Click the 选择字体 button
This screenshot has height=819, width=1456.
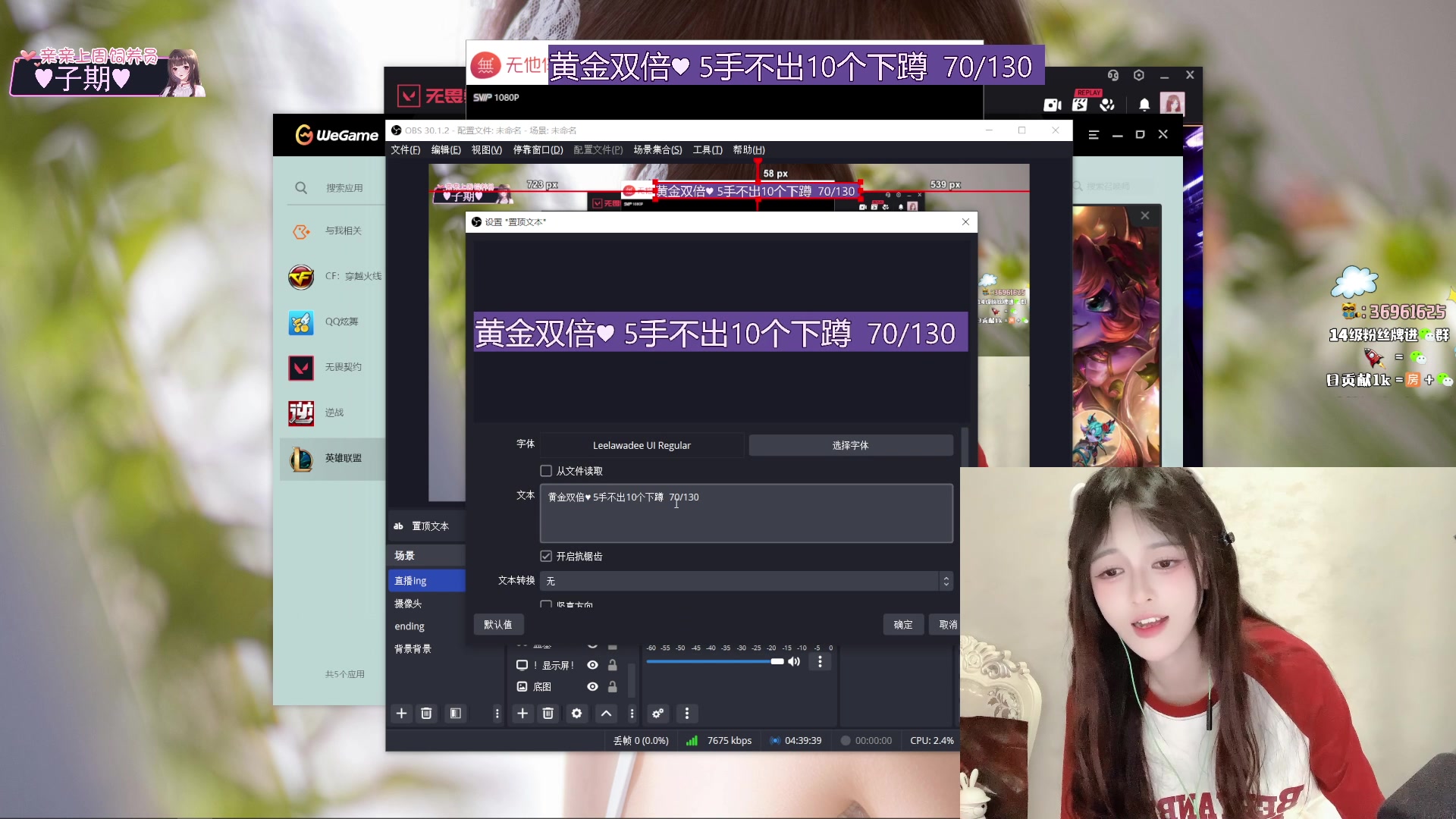point(851,445)
